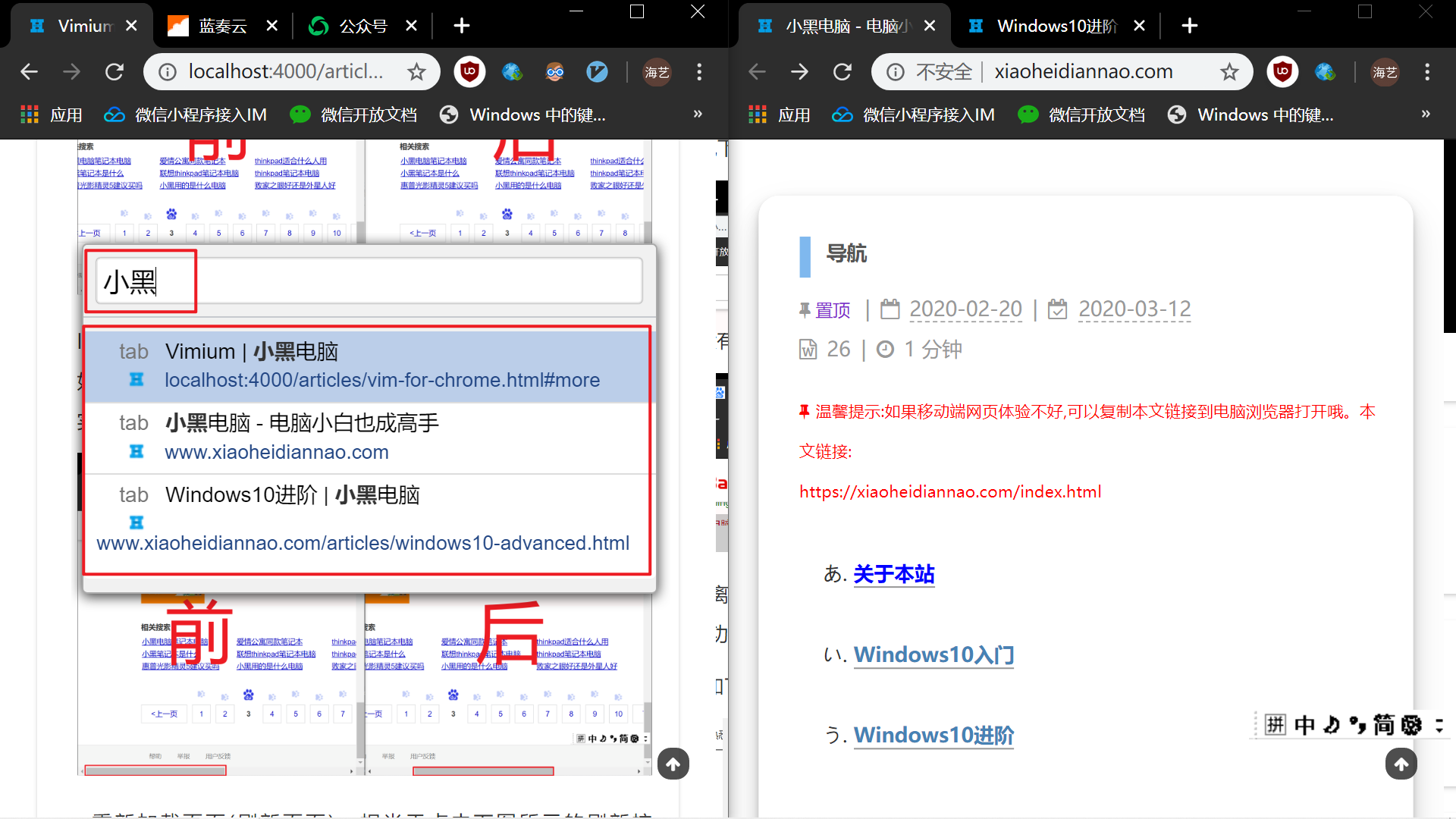Bookmark the current page with the star icon
The image size is (1456, 819).
point(1229,71)
